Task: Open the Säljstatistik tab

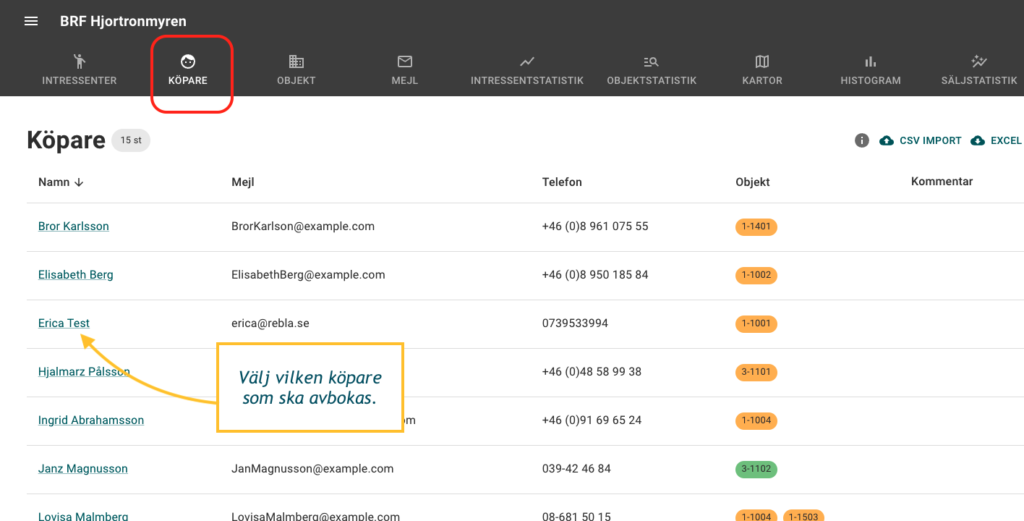Action: click(978, 70)
